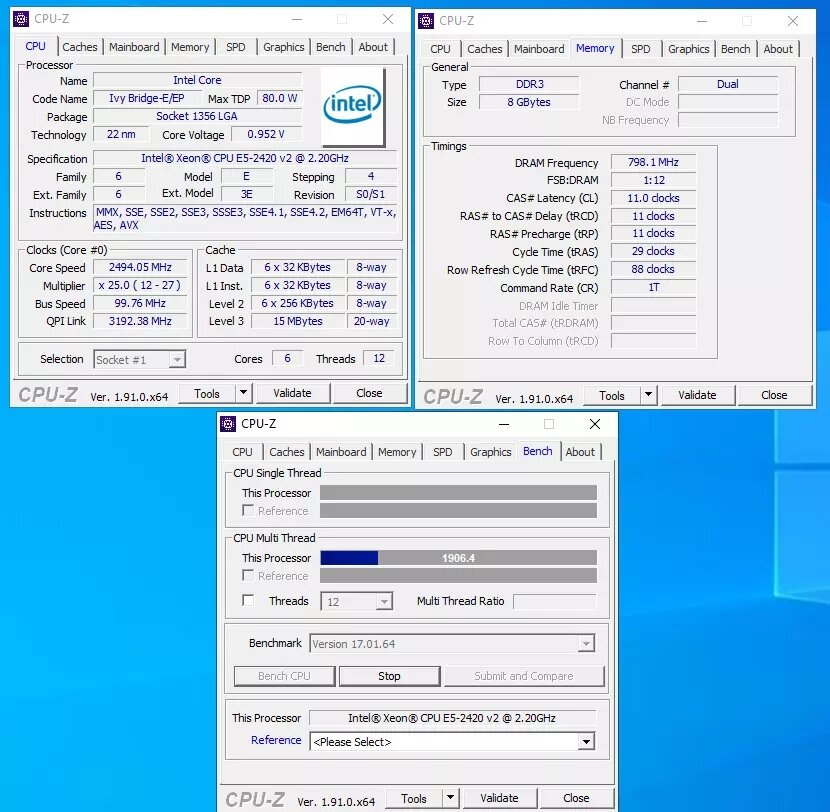830x812 pixels.
Task: Open the Benchmark Version 17.01.64 dropdown
Action: coord(586,644)
